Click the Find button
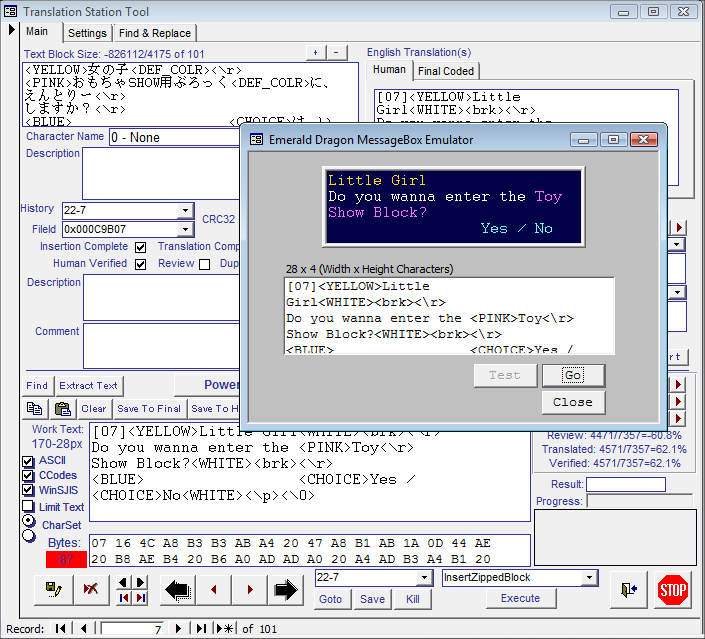Viewport: 705px width, 639px height. [37, 386]
